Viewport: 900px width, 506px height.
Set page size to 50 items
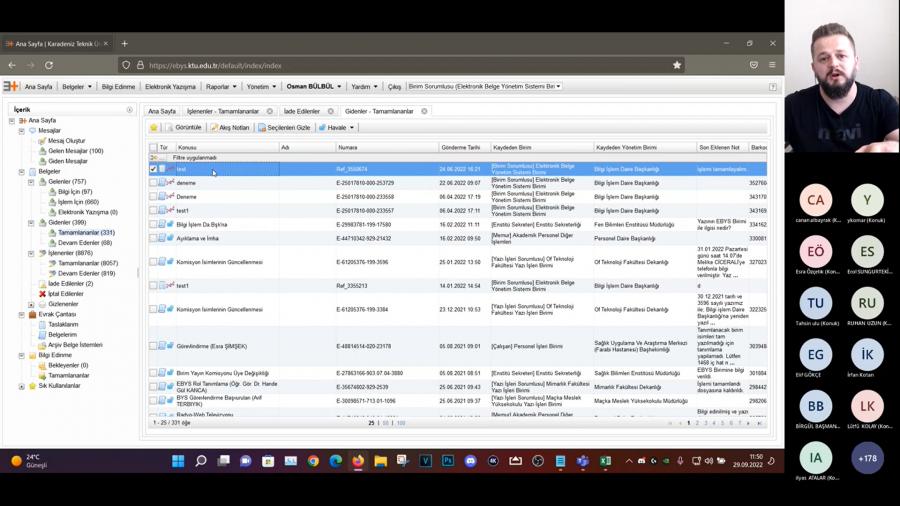click(386, 423)
